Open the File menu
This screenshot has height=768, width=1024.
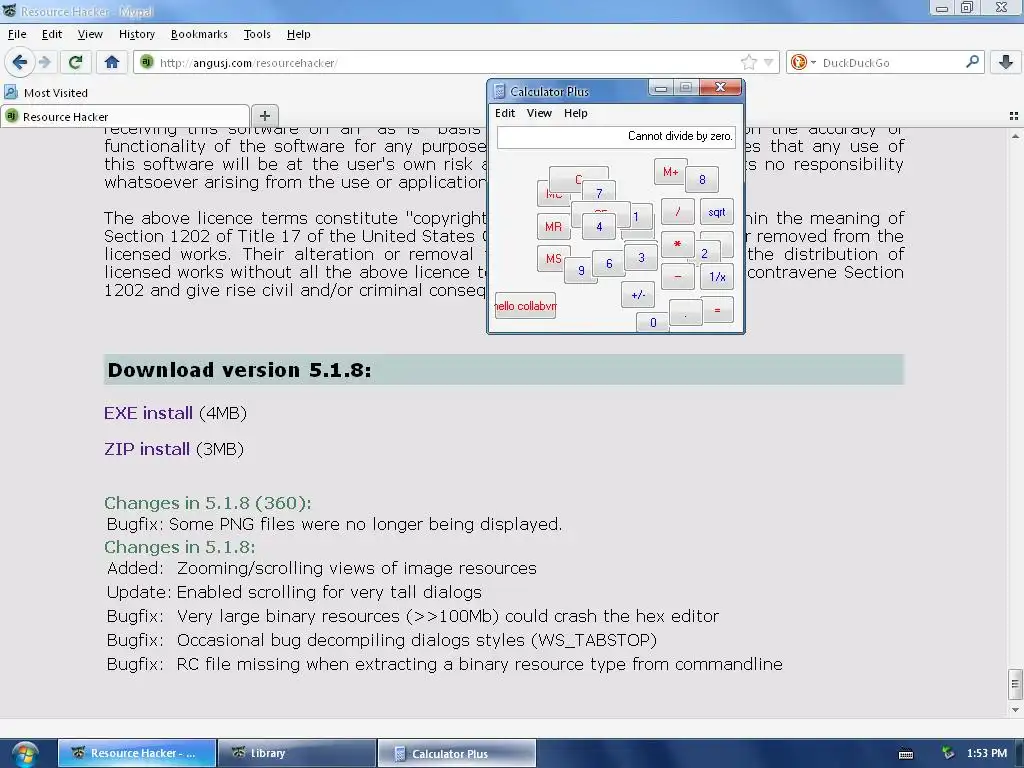(17, 34)
